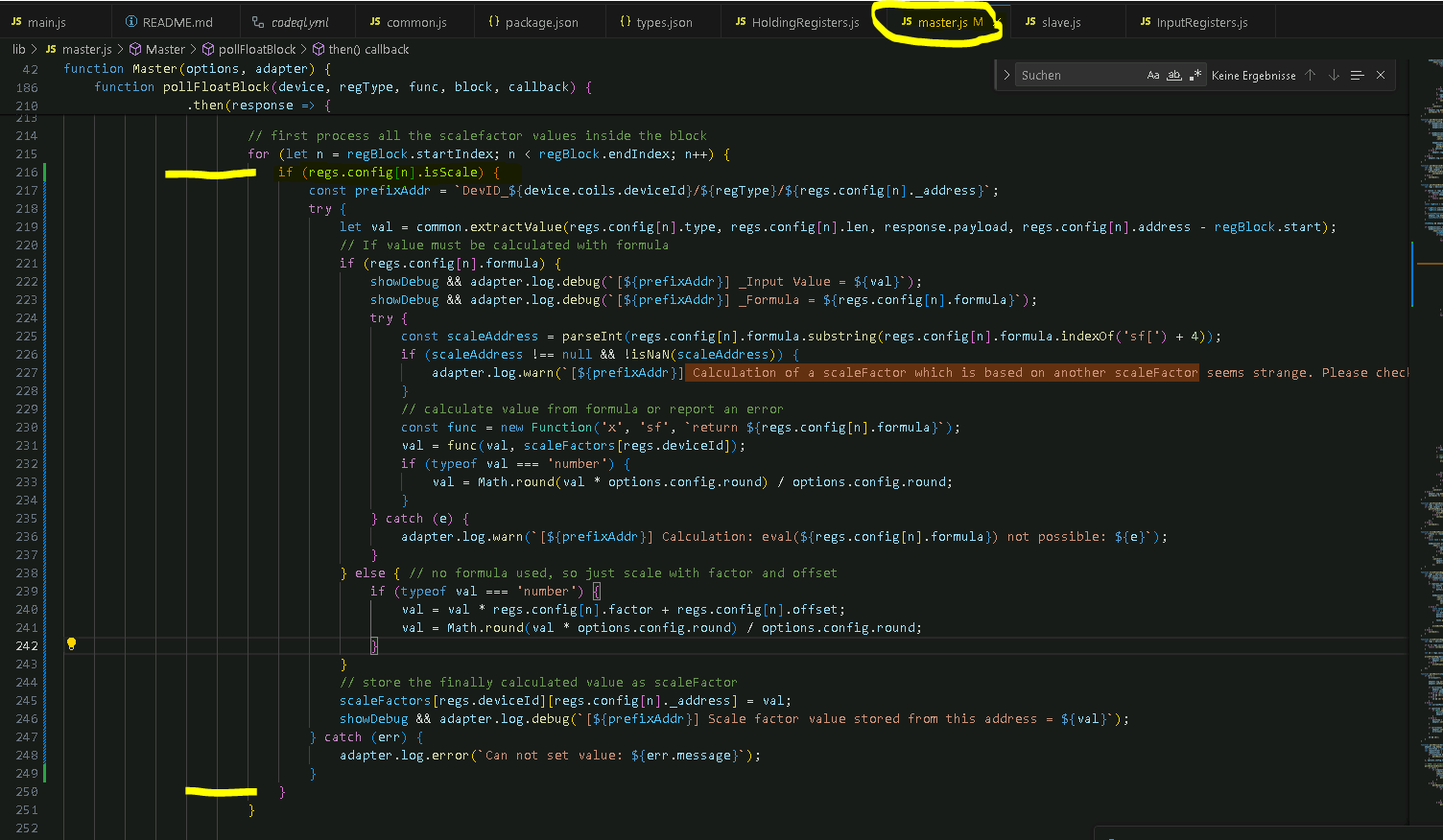Toggle regular expression search (.*) option
The height and width of the screenshot is (840, 1443).
point(1195,75)
